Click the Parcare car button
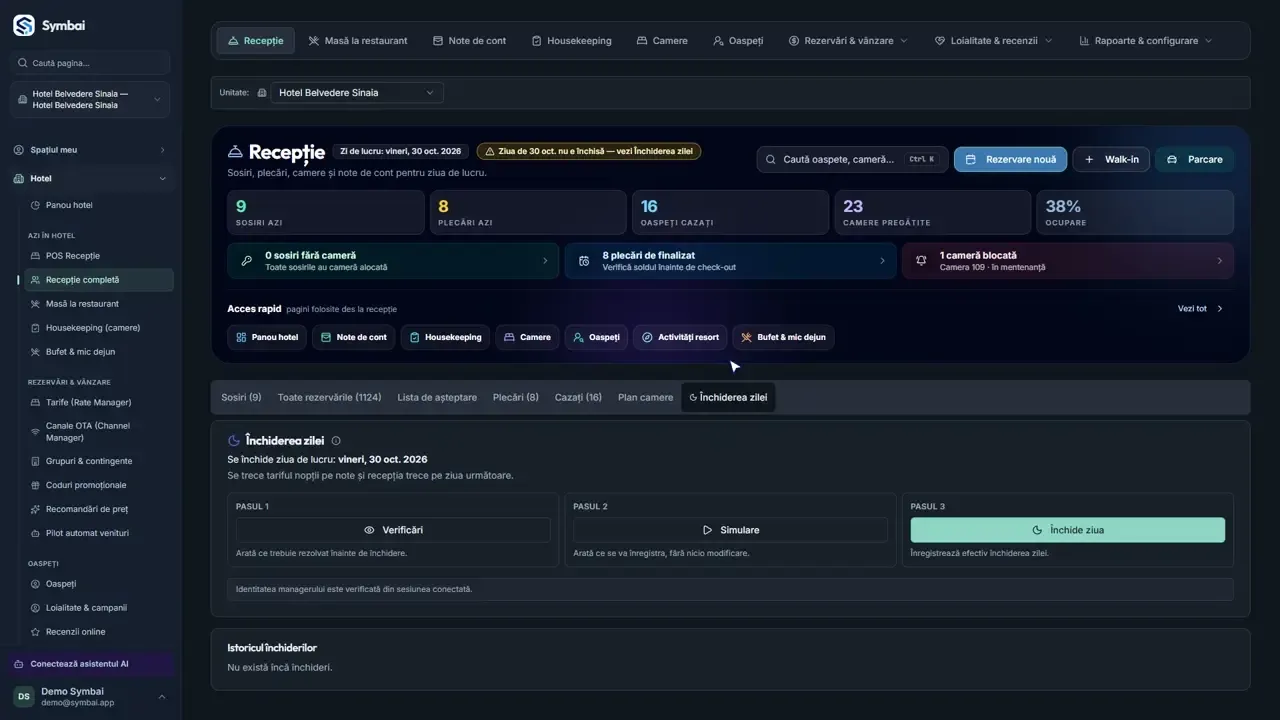The image size is (1280, 720). (x=1195, y=159)
